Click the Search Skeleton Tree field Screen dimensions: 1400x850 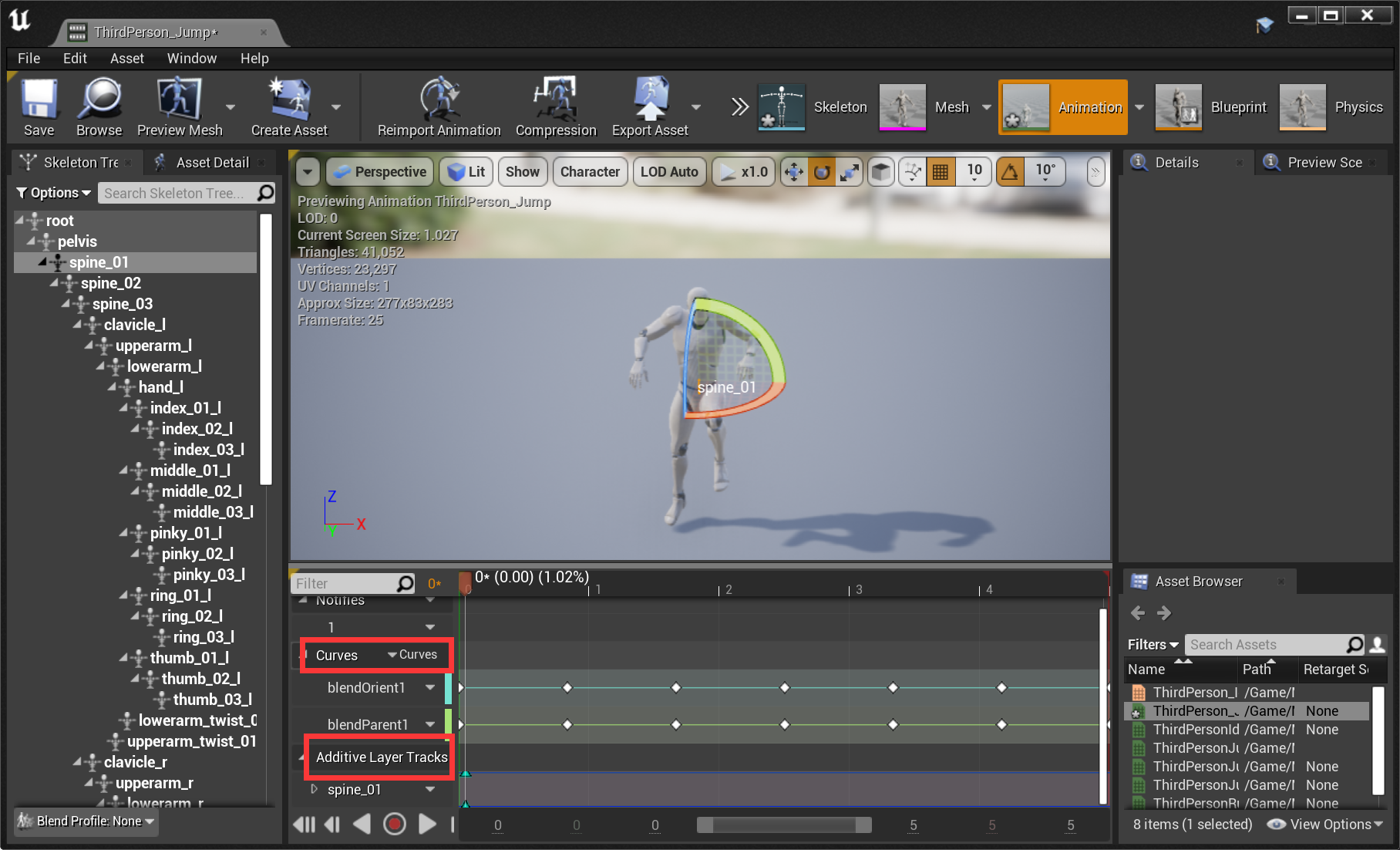pyautogui.click(x=186, y=193)
